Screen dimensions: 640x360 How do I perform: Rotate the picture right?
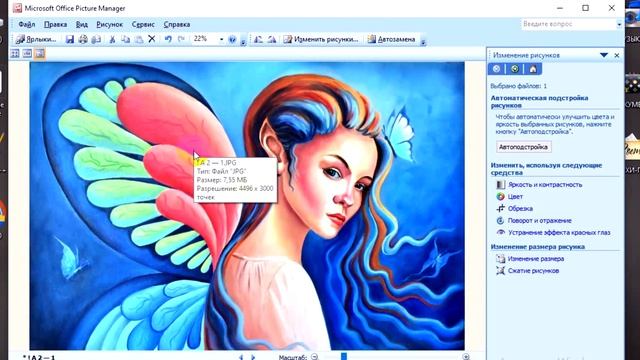[272, 39]
